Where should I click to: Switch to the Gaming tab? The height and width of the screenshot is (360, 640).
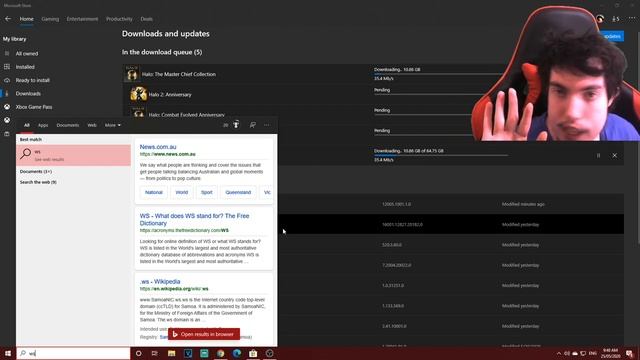tap(50, 19)
